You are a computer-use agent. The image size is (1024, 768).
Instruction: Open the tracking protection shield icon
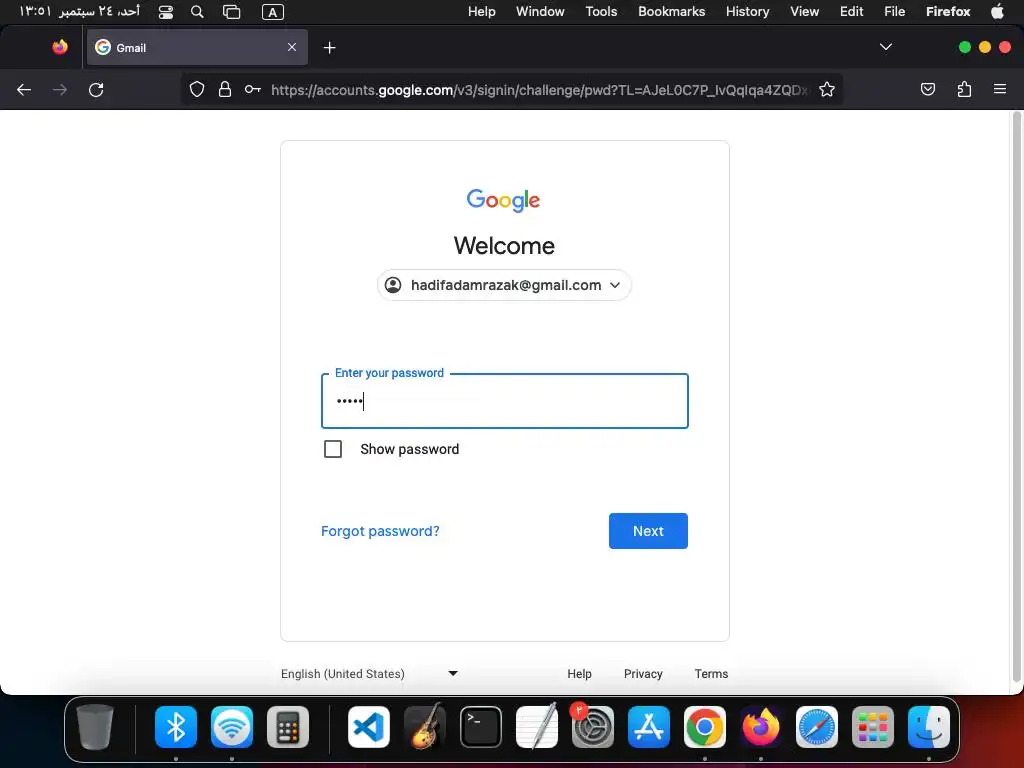point(197,89)
